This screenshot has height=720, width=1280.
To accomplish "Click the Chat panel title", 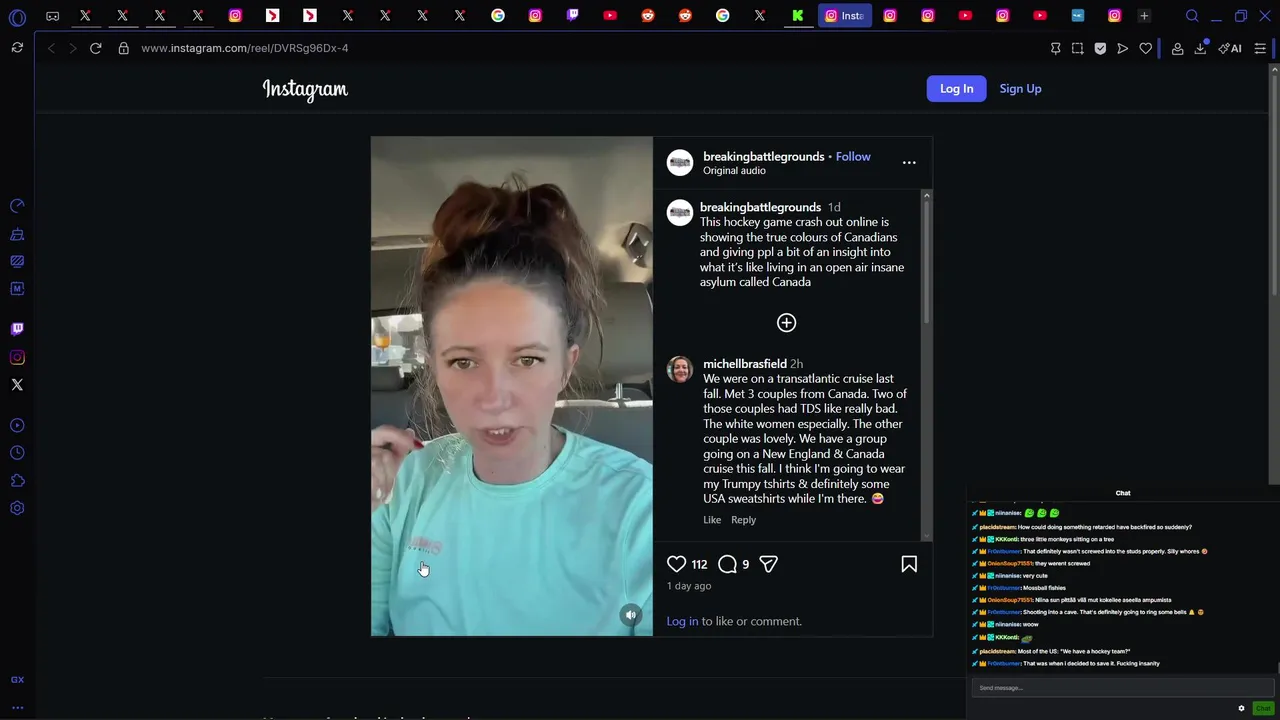I will pyautogui.click(x=1123, y=493).
